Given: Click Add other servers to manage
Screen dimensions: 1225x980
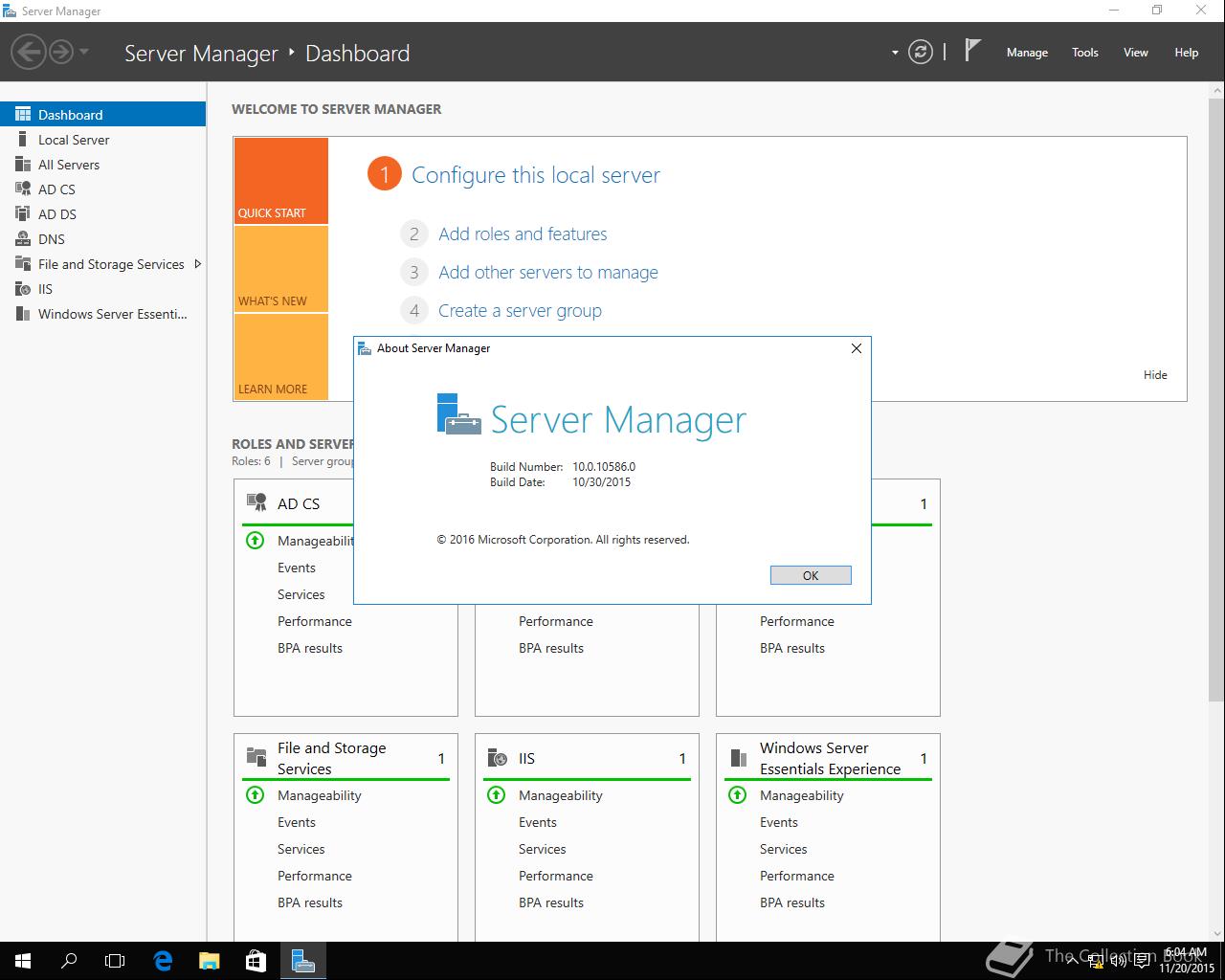Looking at the screenshot, I should [x=548, y=272].
